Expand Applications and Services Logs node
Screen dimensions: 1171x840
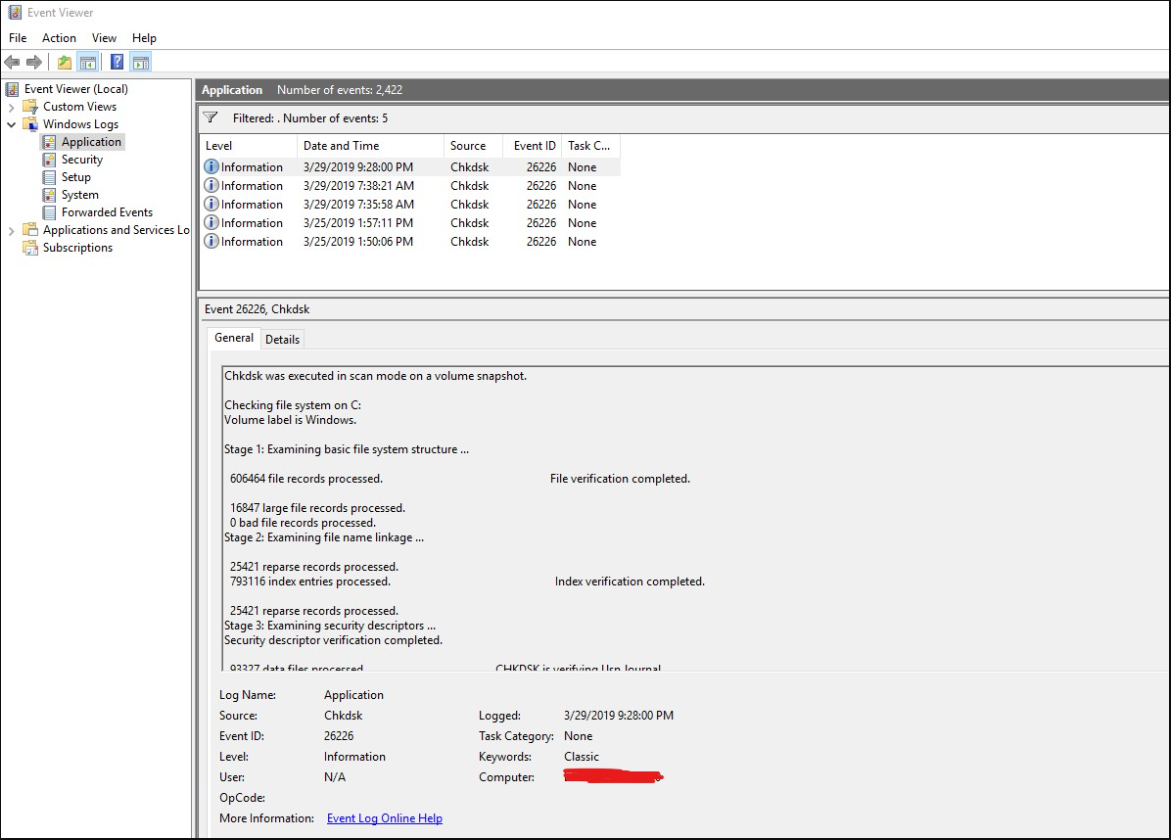coord(12,231)
